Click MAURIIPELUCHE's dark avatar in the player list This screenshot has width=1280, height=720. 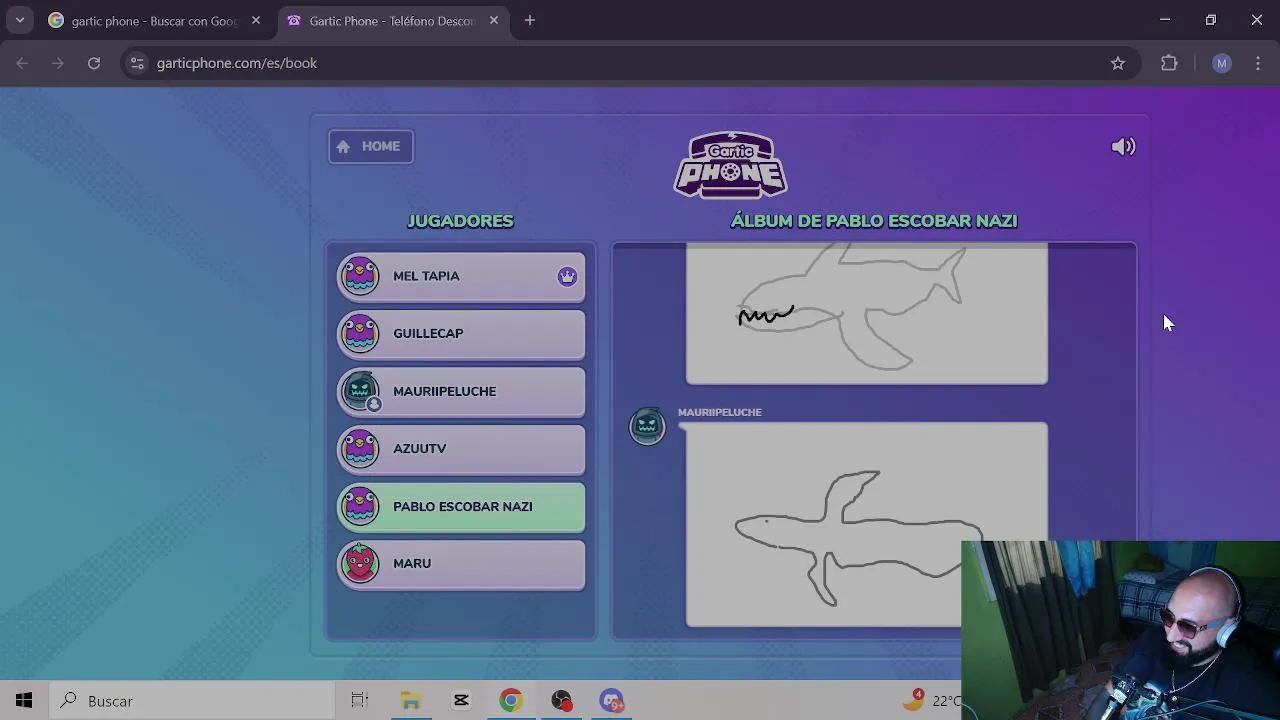(360, 391)
